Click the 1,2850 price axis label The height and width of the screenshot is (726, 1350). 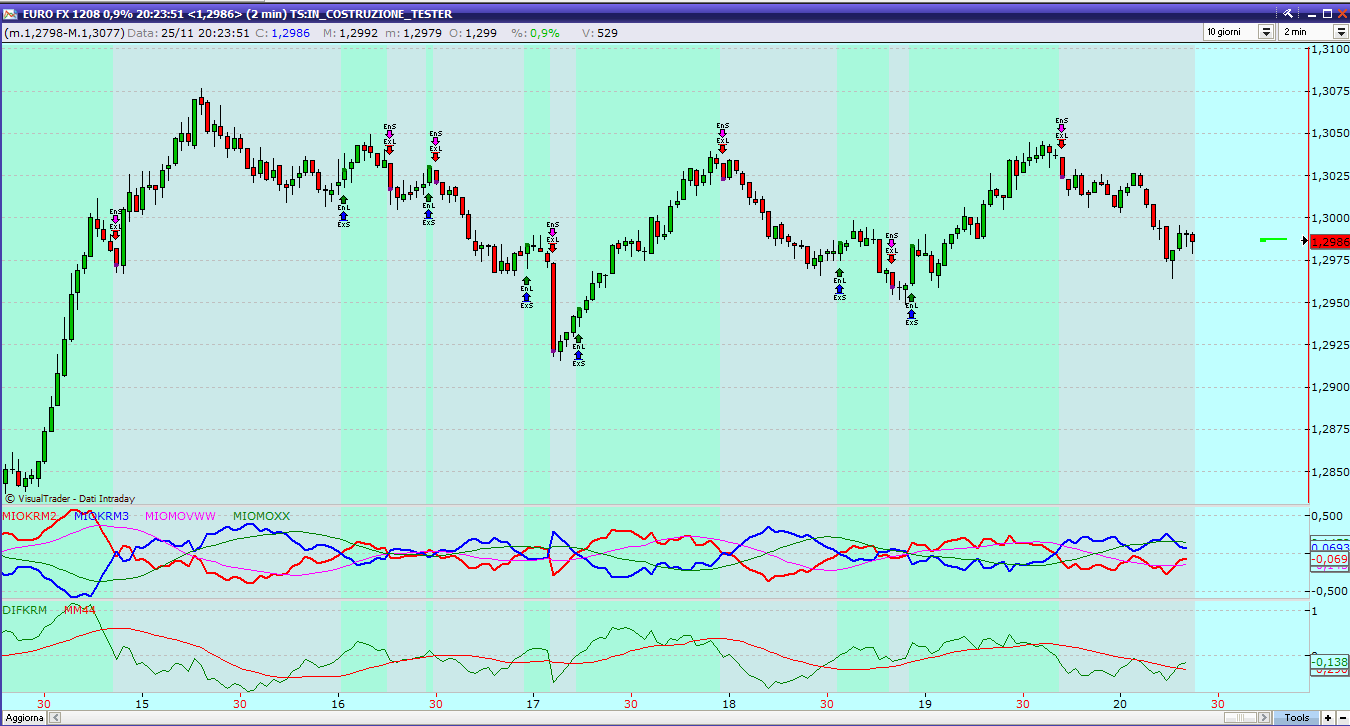[x=1329, y=471]
